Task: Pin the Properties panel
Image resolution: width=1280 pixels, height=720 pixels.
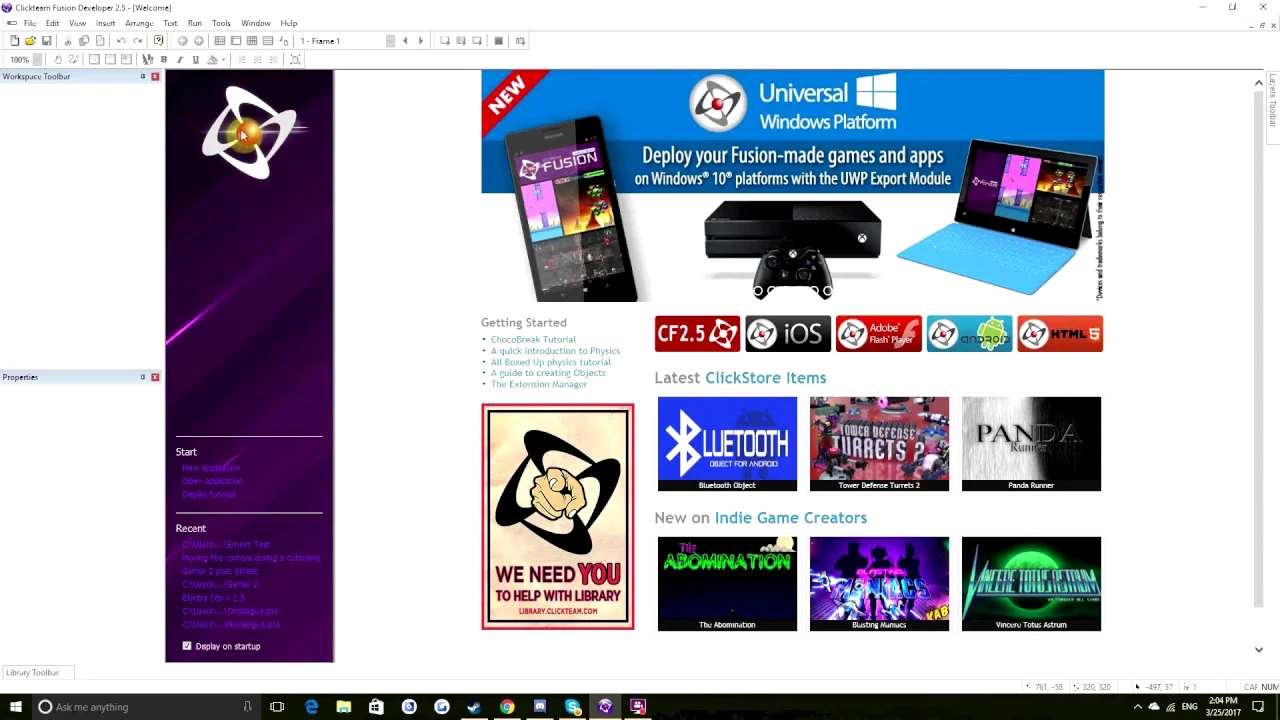Action: (143, 377)
